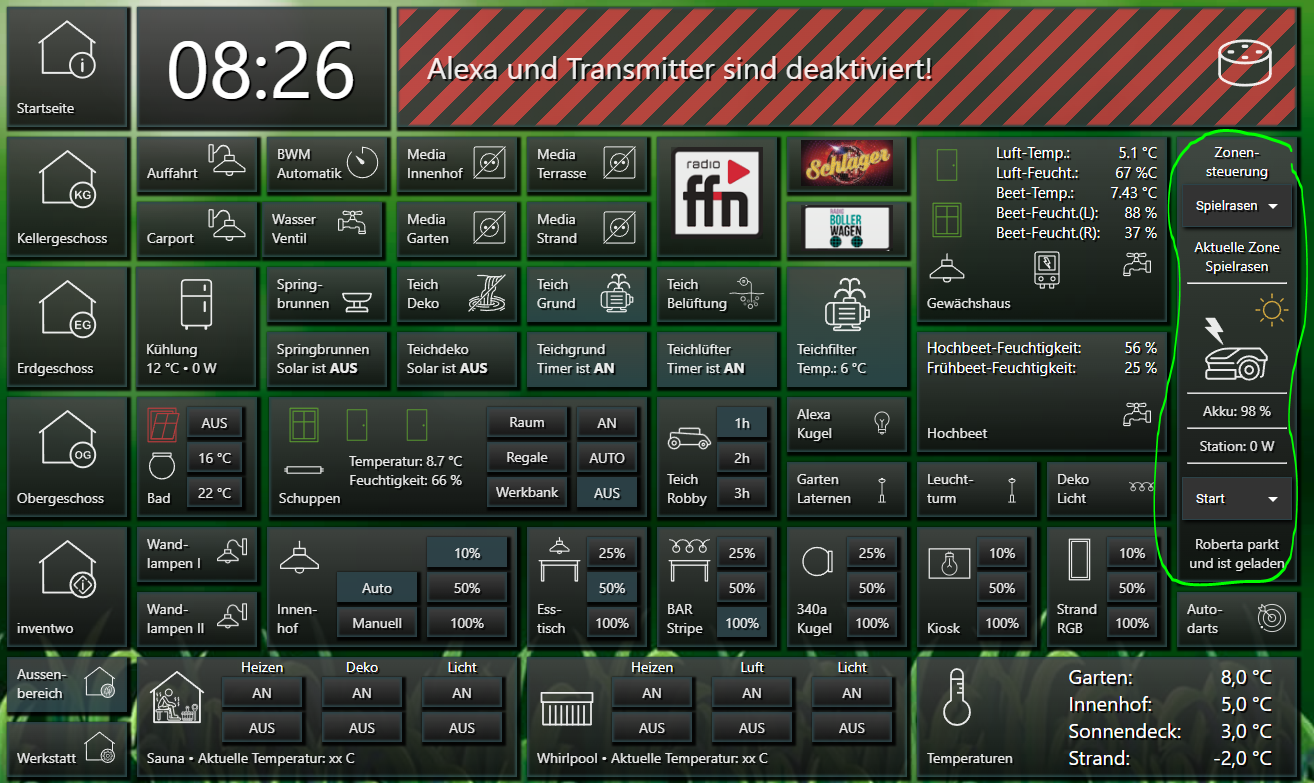This screenshot has height=783, width=1314.
Task: Toggle Wandlampen II
Action: coord(197,619)
